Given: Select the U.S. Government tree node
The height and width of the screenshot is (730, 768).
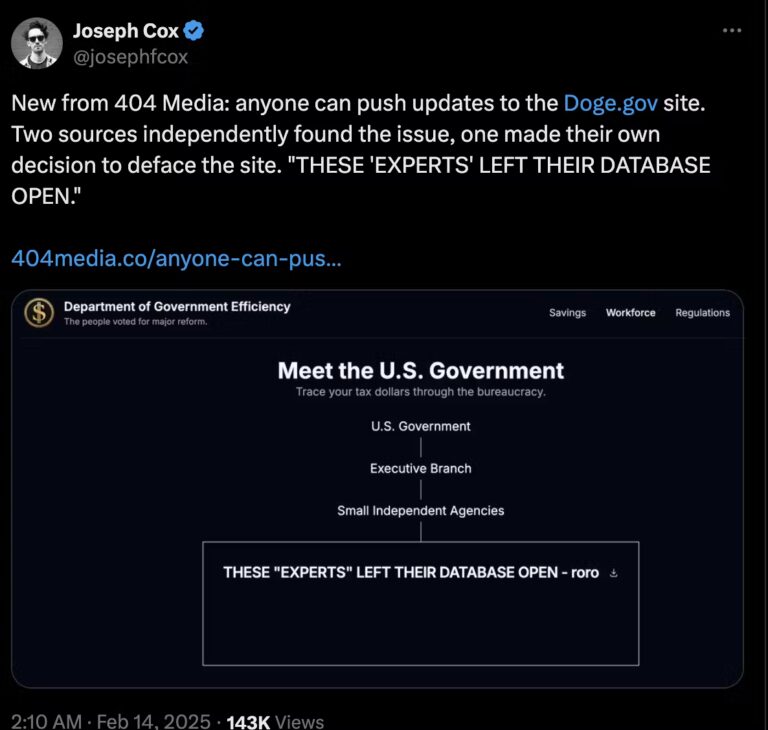Looking at the screenshot, I should tap(420, 426).
